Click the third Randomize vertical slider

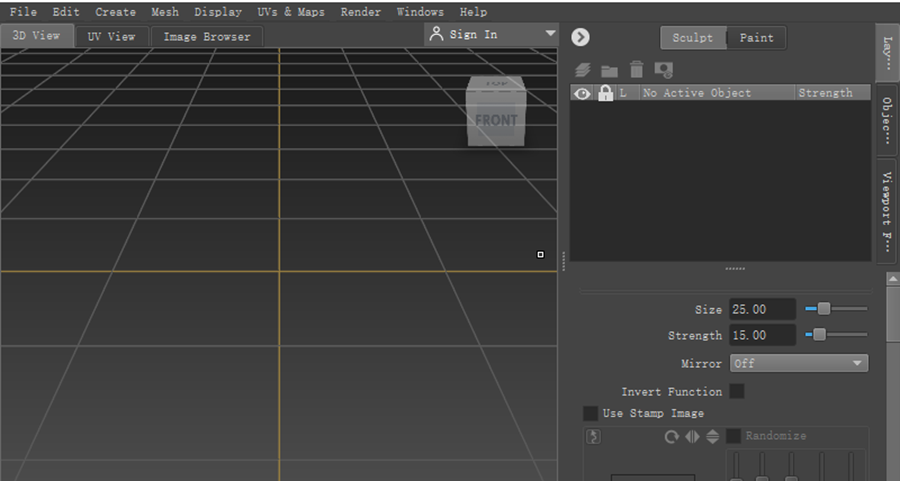[x=791, y=466]
